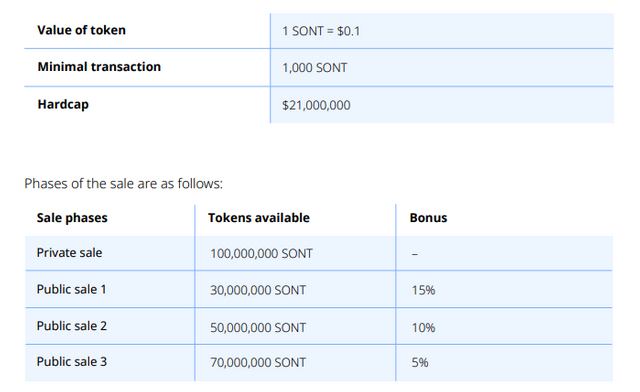Select the '10%' bonus cell

tap(423, 327)
